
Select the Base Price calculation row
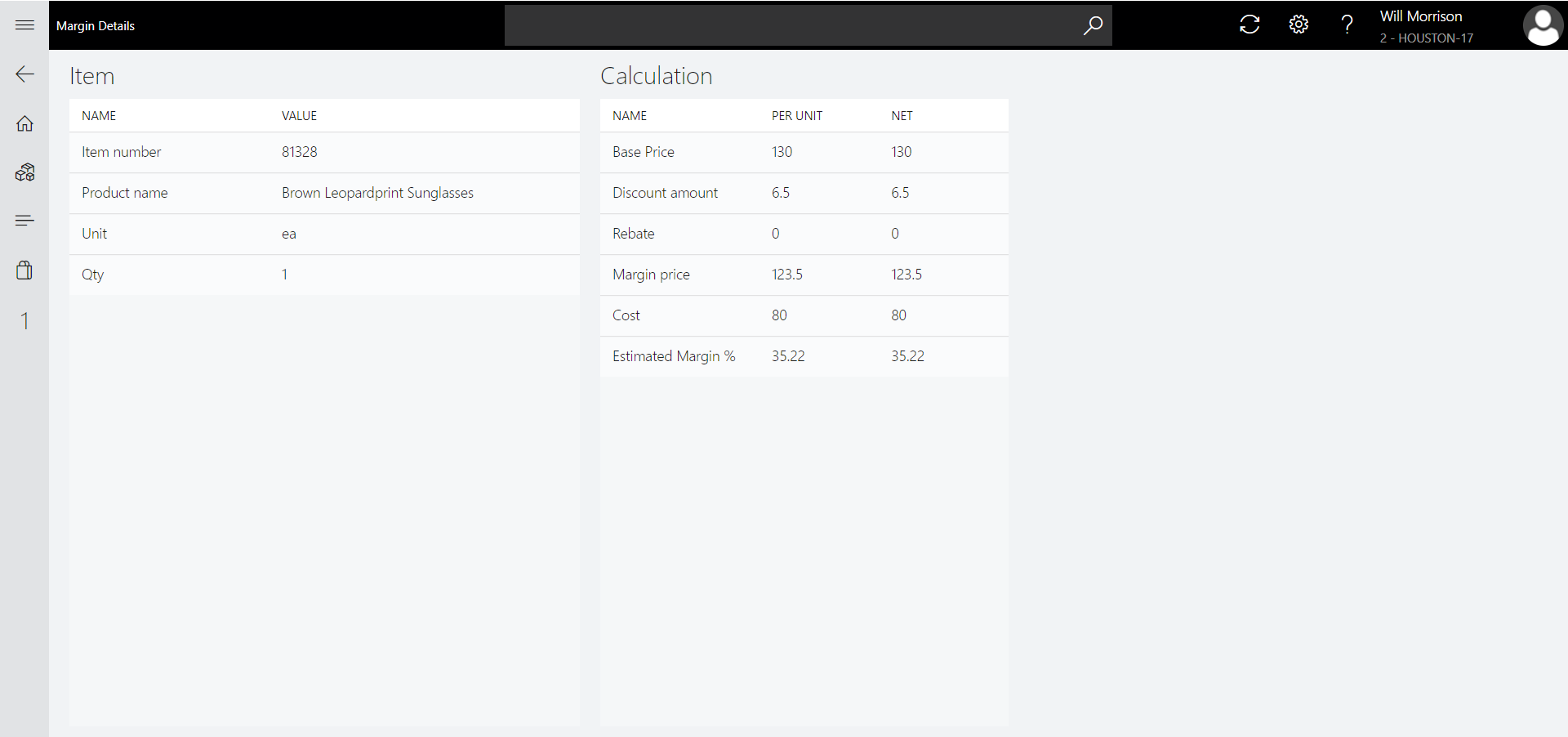click(804, 152)
